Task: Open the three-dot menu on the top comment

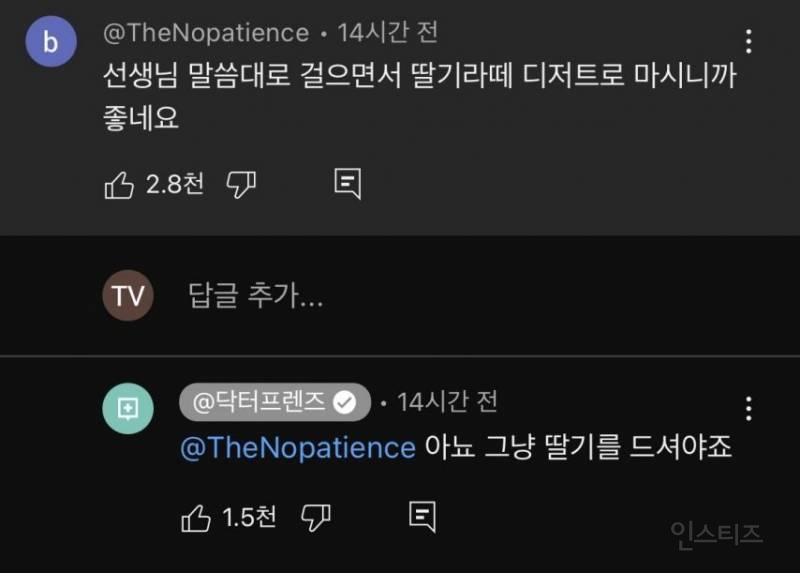Action: click(x=749, y=42)
